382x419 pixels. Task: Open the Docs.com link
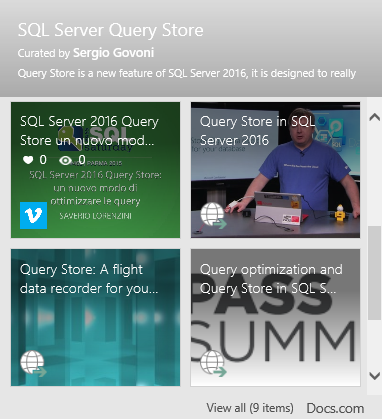coord(335,408)
